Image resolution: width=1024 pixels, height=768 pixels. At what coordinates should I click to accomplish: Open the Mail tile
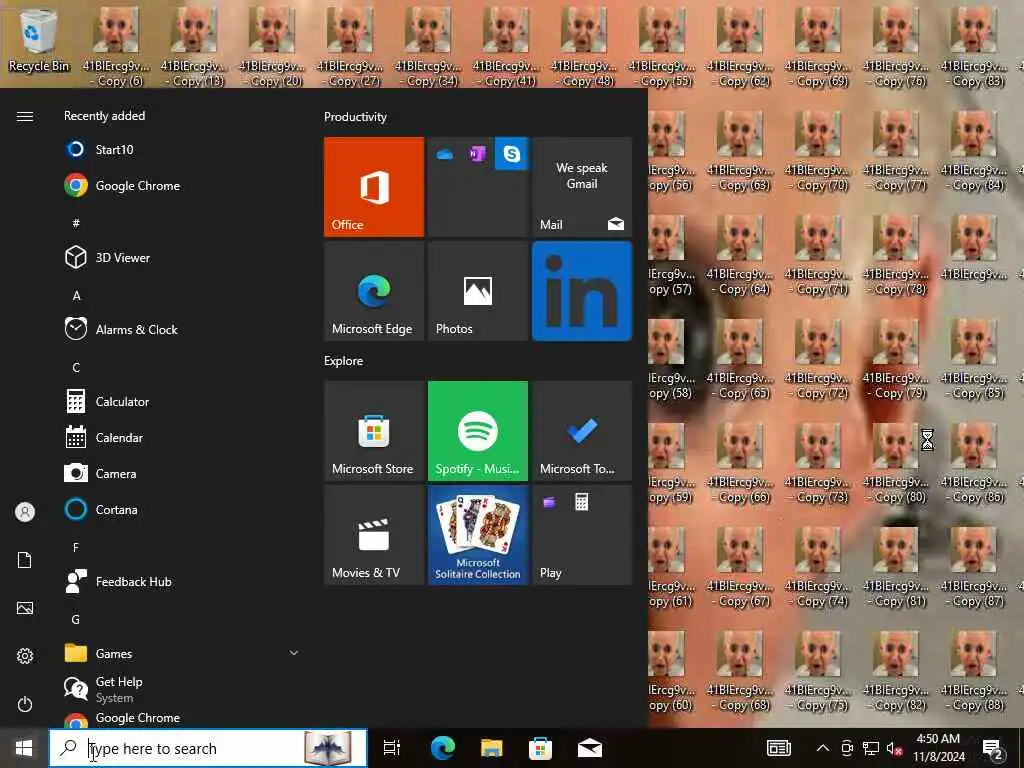(582, 187)
